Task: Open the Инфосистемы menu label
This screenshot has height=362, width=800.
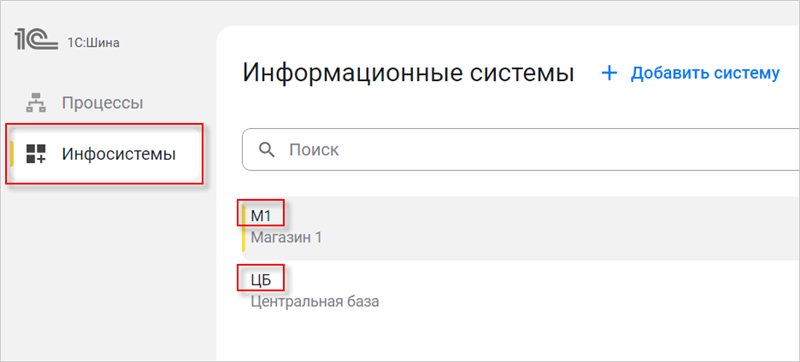Action: [119, 153]
